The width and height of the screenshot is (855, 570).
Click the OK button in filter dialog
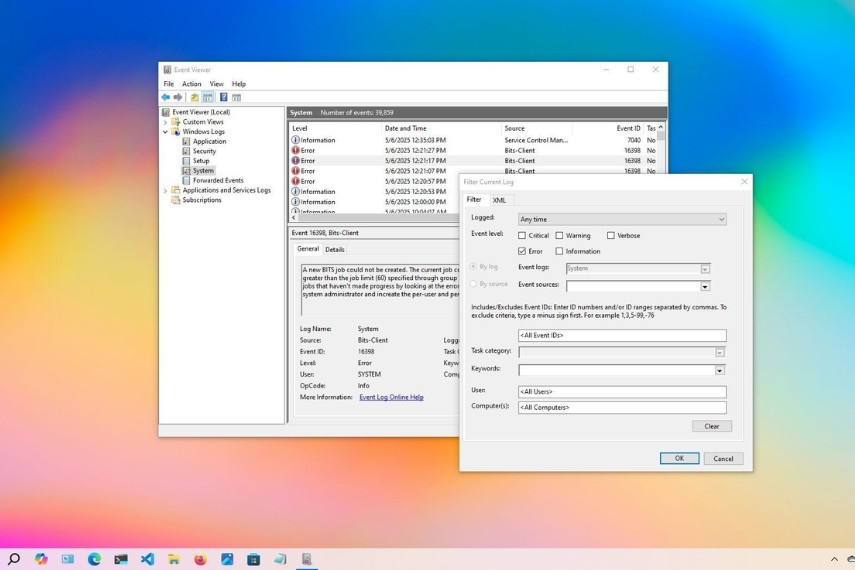coord(679,459)
